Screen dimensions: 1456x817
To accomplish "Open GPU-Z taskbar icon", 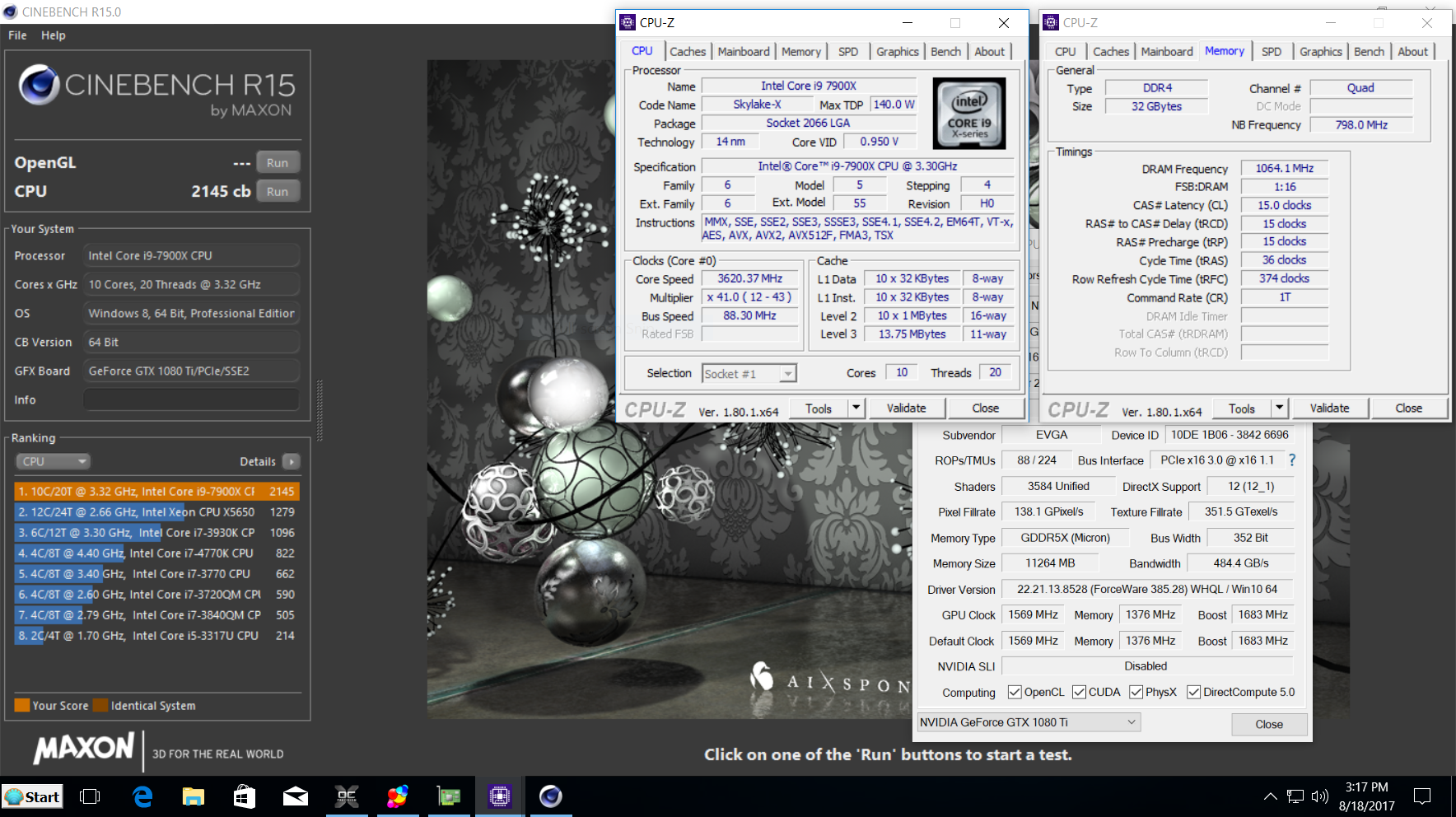I will [449, 796].
